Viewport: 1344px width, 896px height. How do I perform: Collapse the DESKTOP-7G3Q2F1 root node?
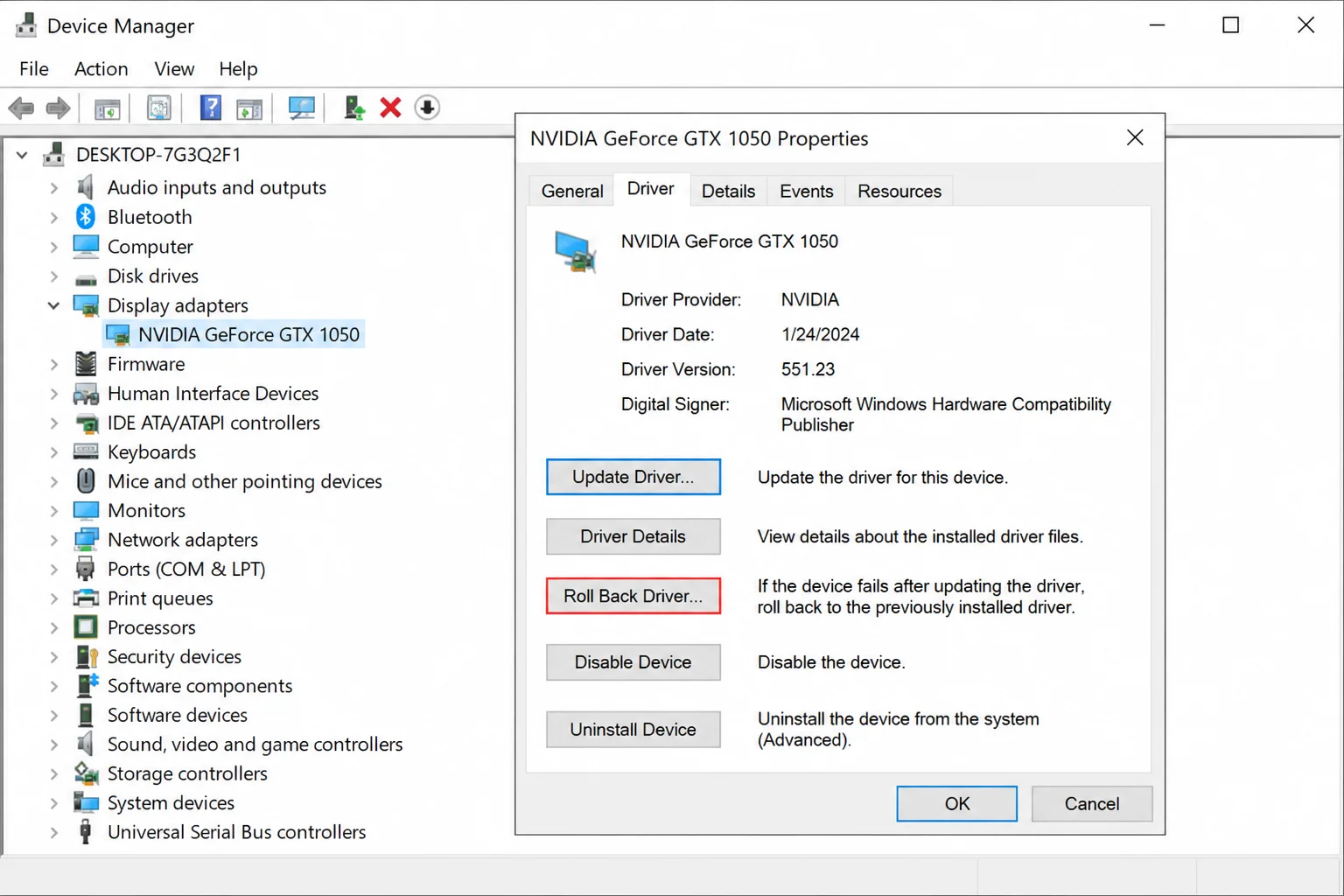tap(22, 155)
